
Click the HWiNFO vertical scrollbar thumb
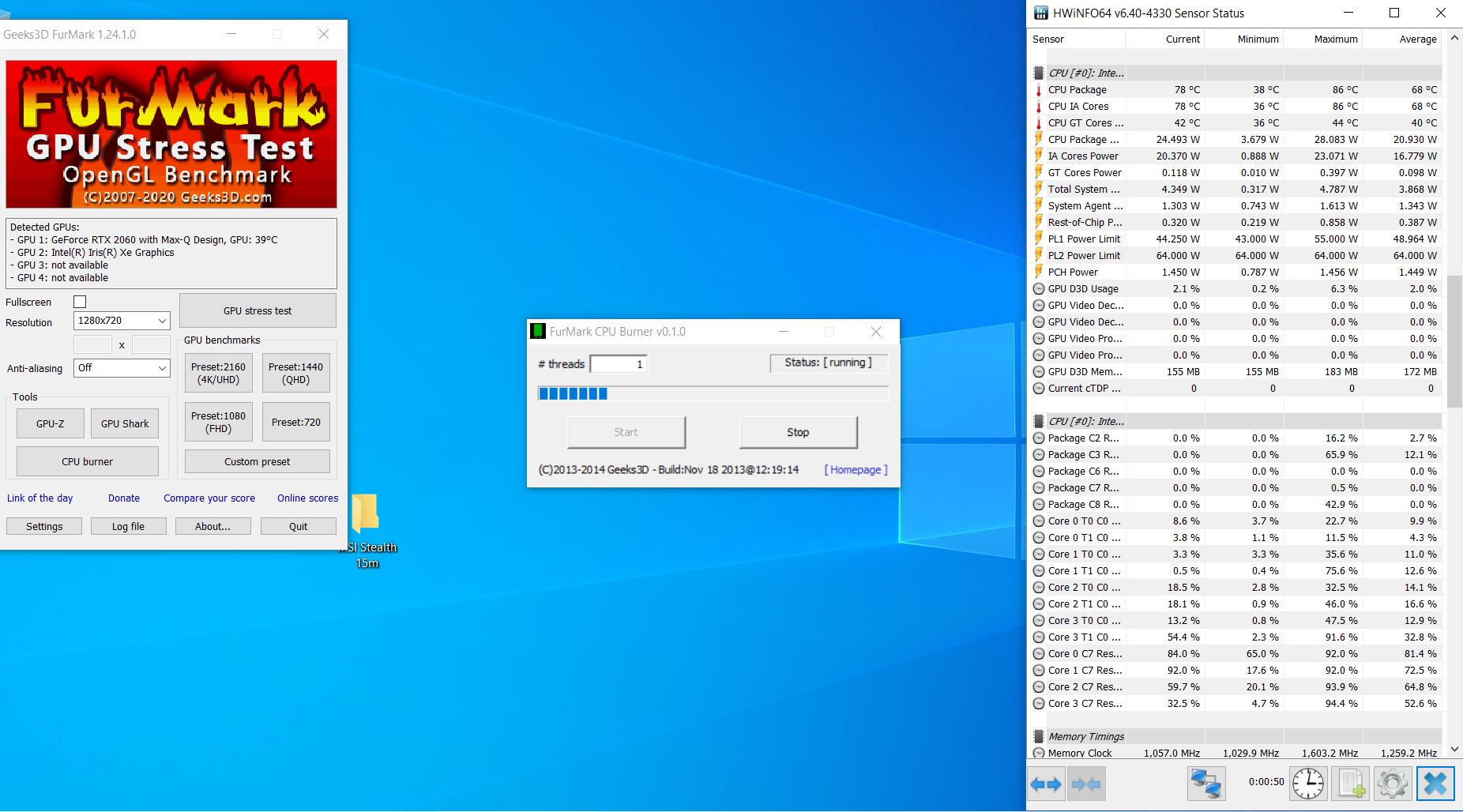[x=1454, y=341]
